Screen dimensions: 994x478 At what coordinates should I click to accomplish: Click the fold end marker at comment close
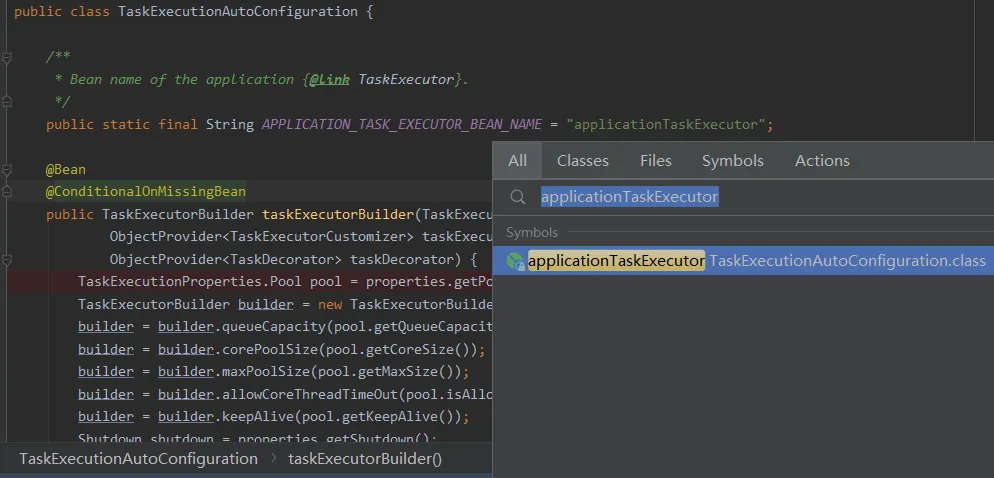(x=6, y=100)
